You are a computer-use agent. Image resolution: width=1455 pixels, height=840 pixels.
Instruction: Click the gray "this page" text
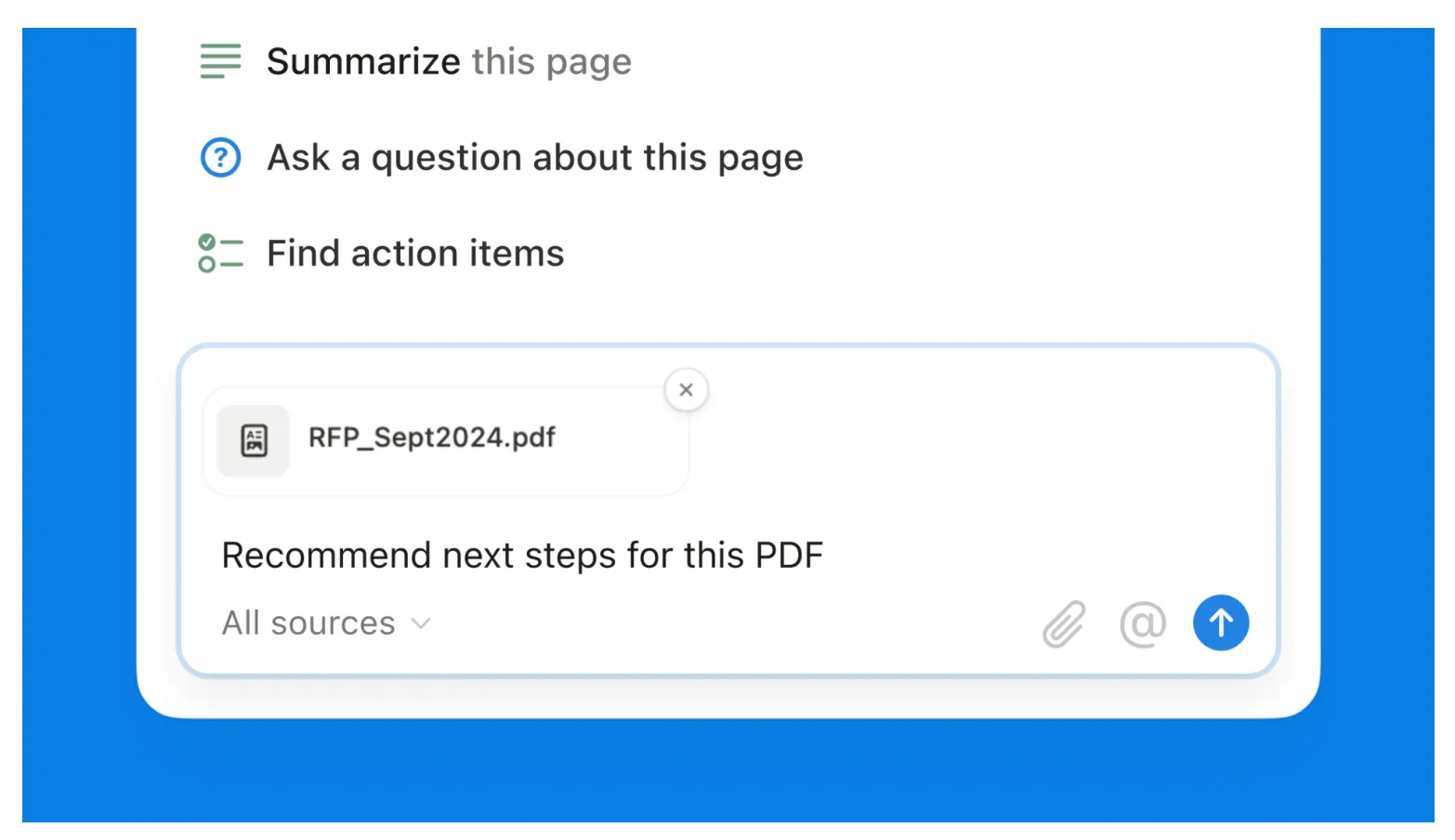pyautogui.click(x=551, y=62)
